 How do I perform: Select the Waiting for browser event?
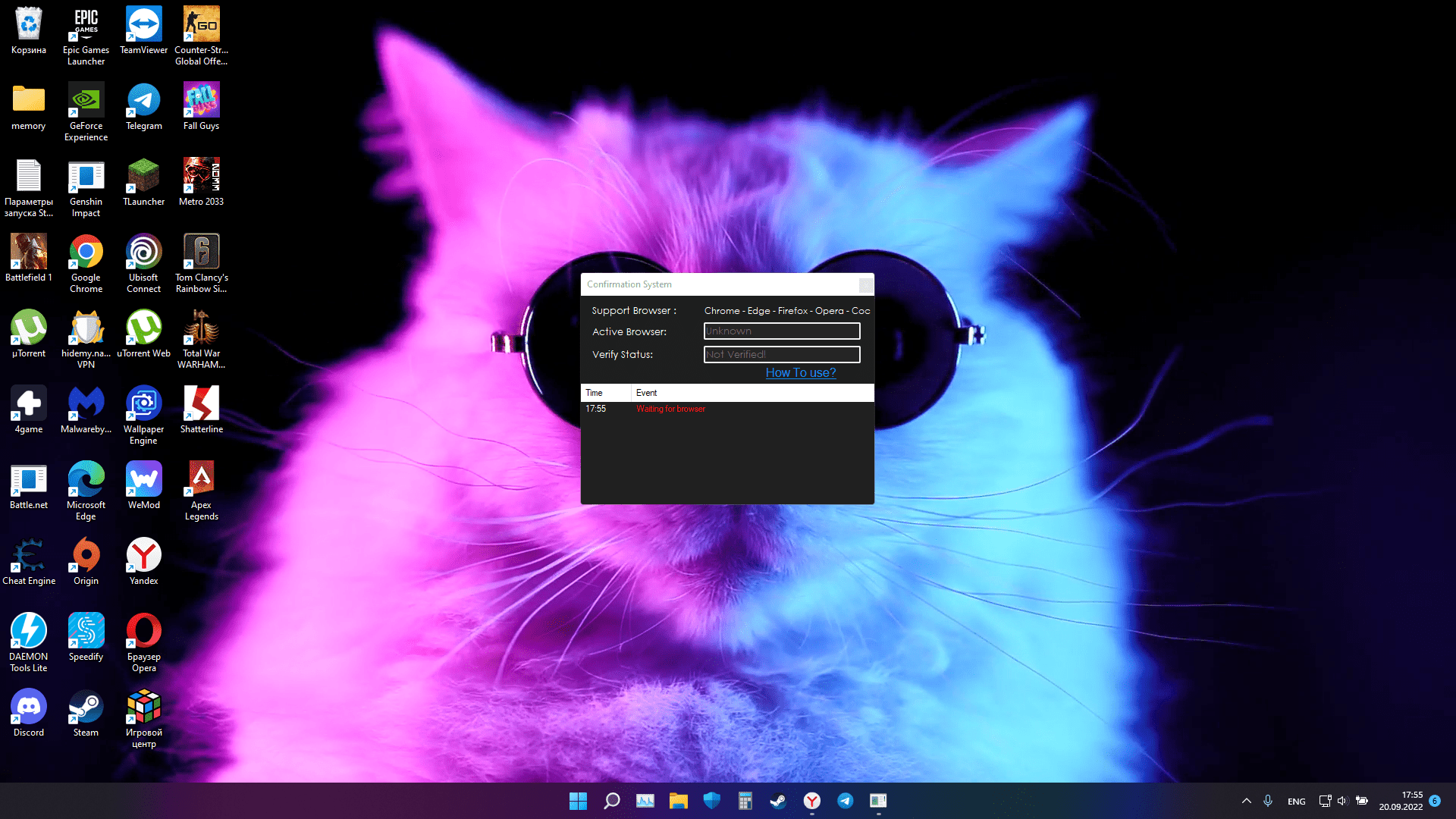tap(670, 409)
